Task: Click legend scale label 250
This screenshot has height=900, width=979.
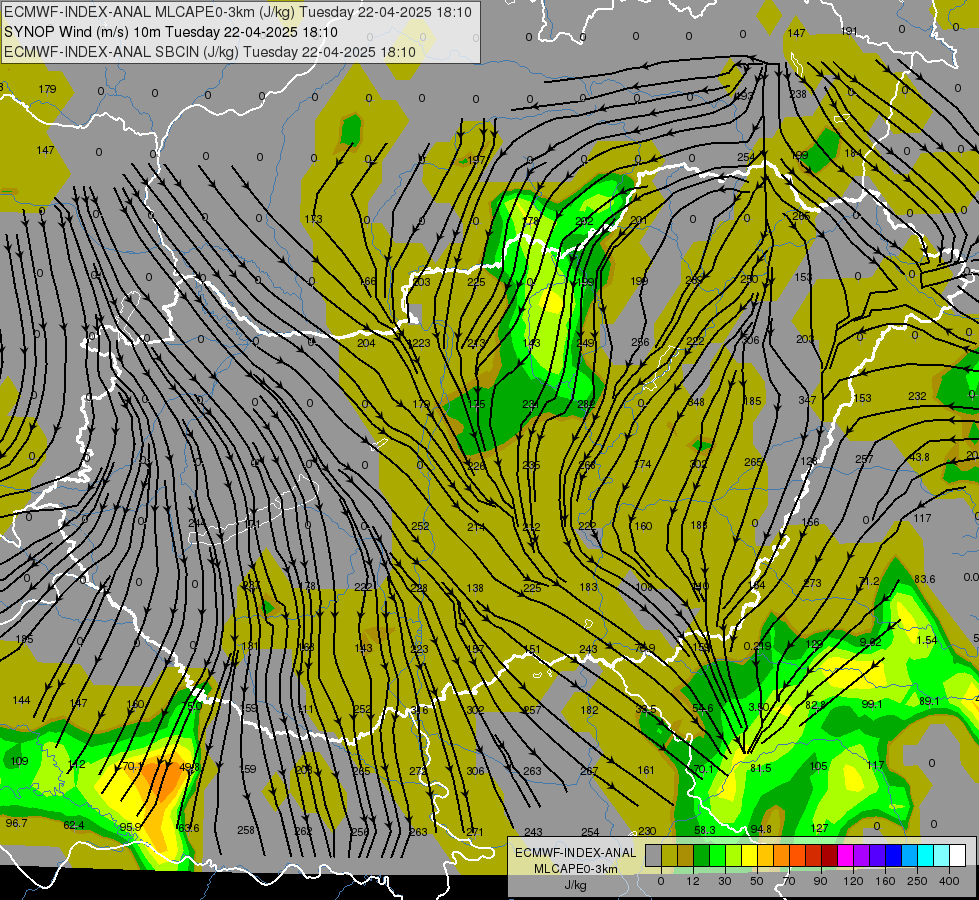Action: click(x=917, y=881)
